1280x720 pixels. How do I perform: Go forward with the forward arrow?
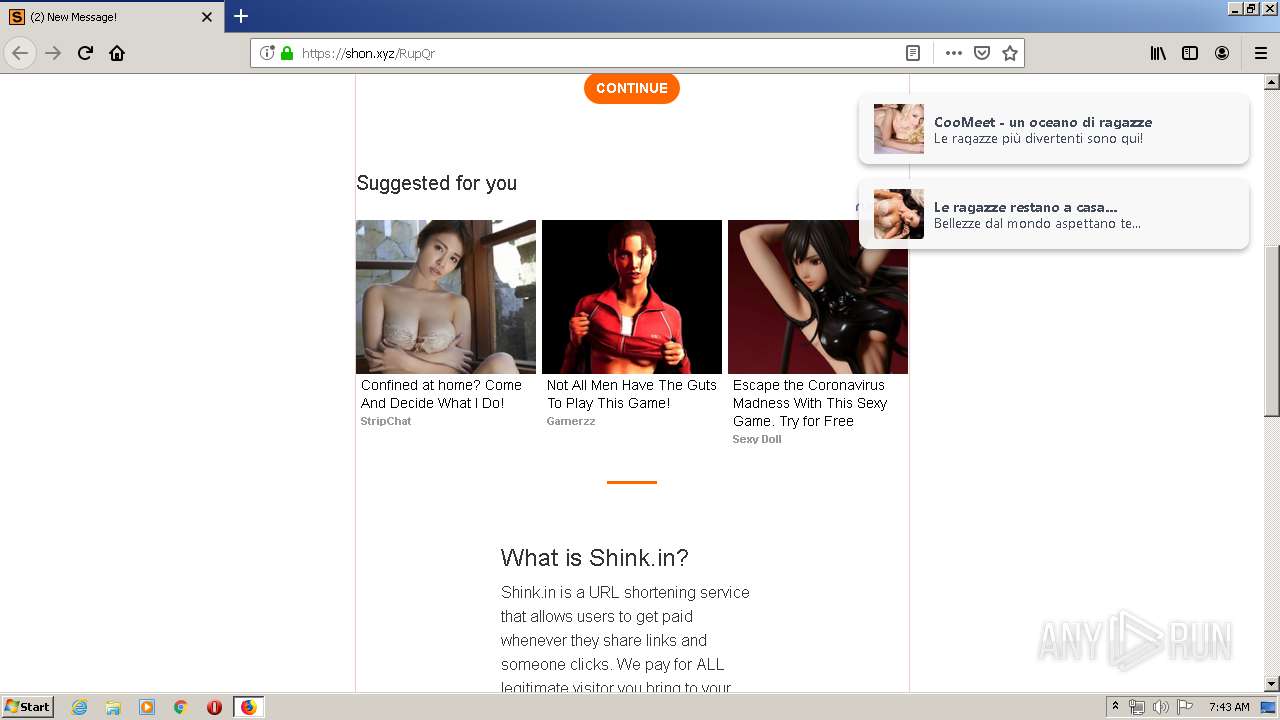54,53
